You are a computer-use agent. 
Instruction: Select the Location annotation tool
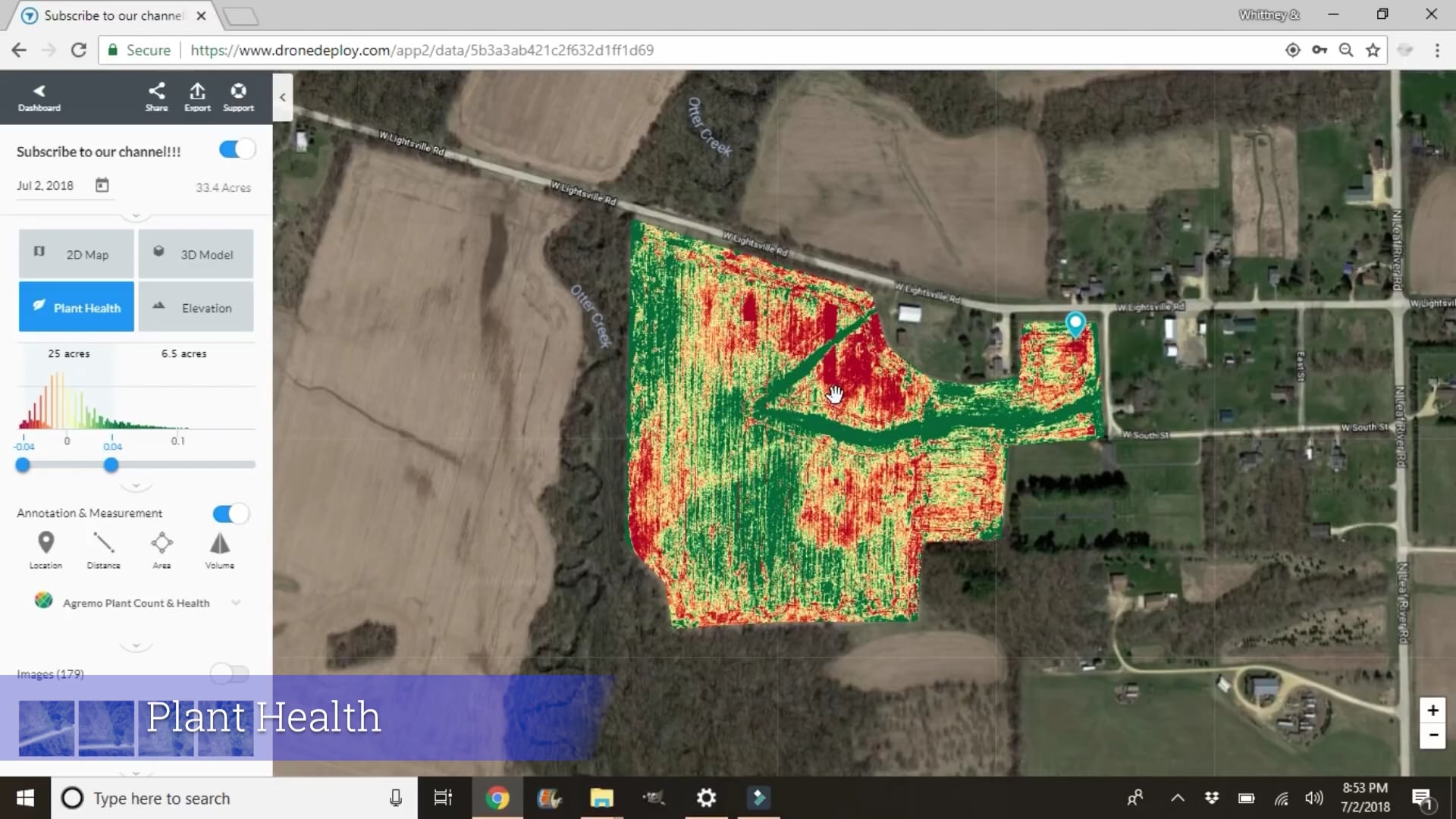pyautogui.click(x=45, y=548)
